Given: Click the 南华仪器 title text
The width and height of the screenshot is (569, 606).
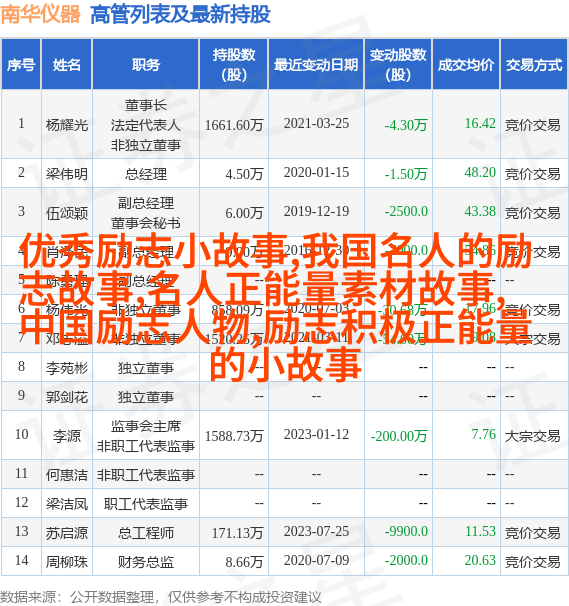Looking at the screenshot, I should (x=41, y=14).
